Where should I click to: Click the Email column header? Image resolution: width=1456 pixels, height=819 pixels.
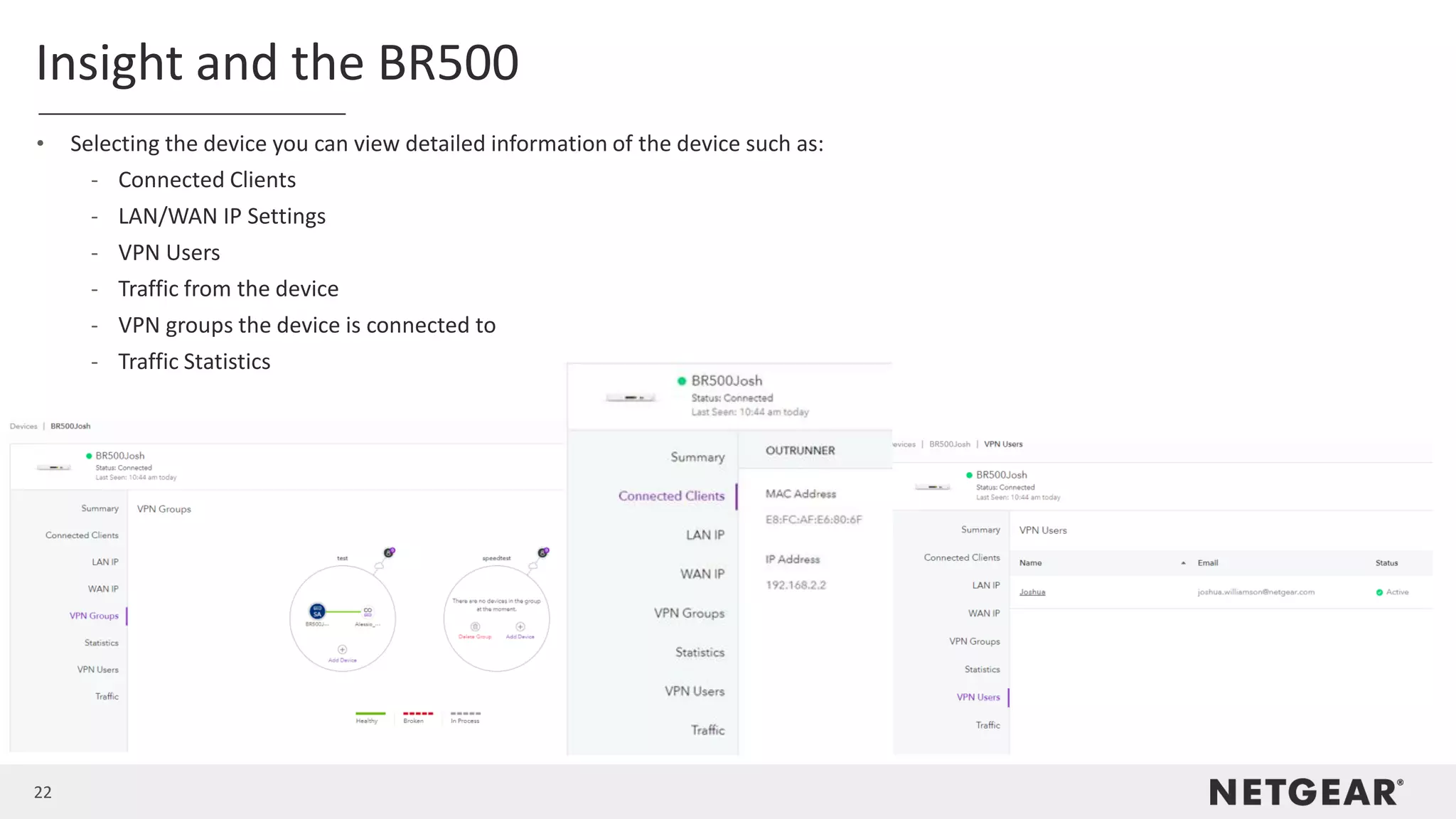point(1208,563)
